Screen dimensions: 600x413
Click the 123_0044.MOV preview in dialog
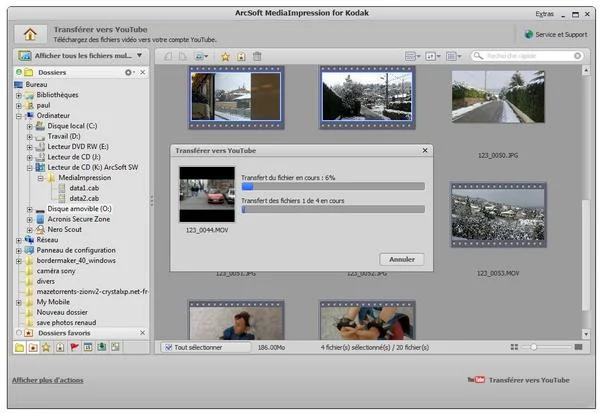207,194
